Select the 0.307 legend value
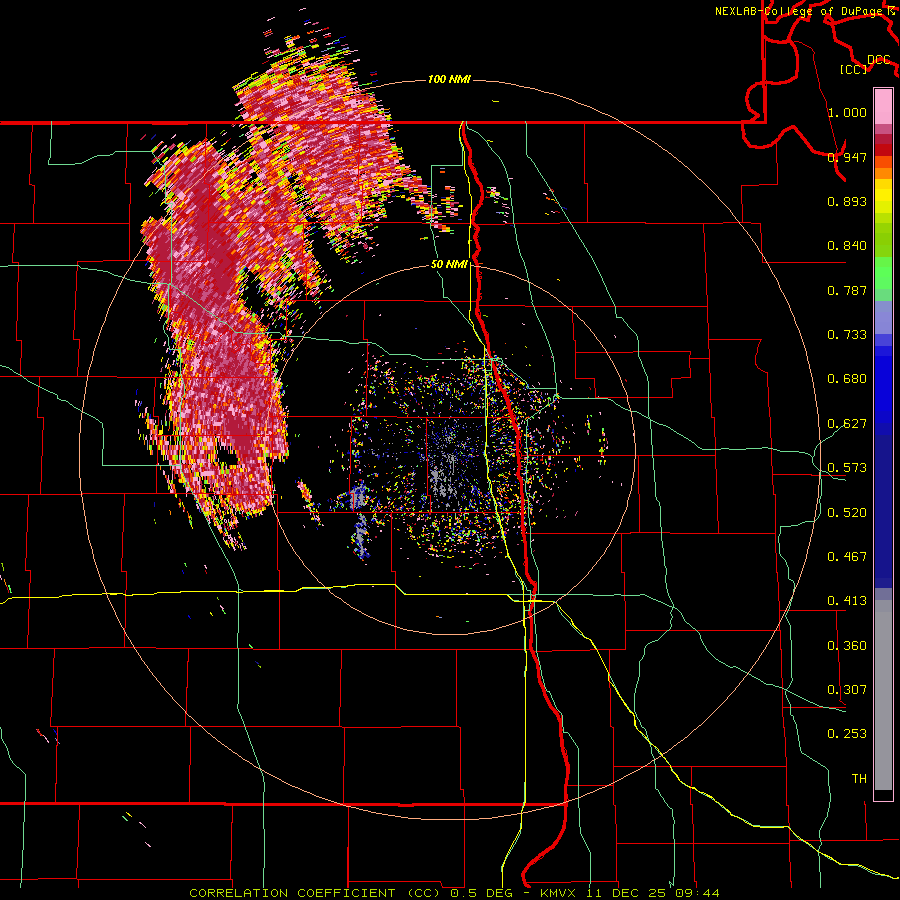 (x=847, y=690)
